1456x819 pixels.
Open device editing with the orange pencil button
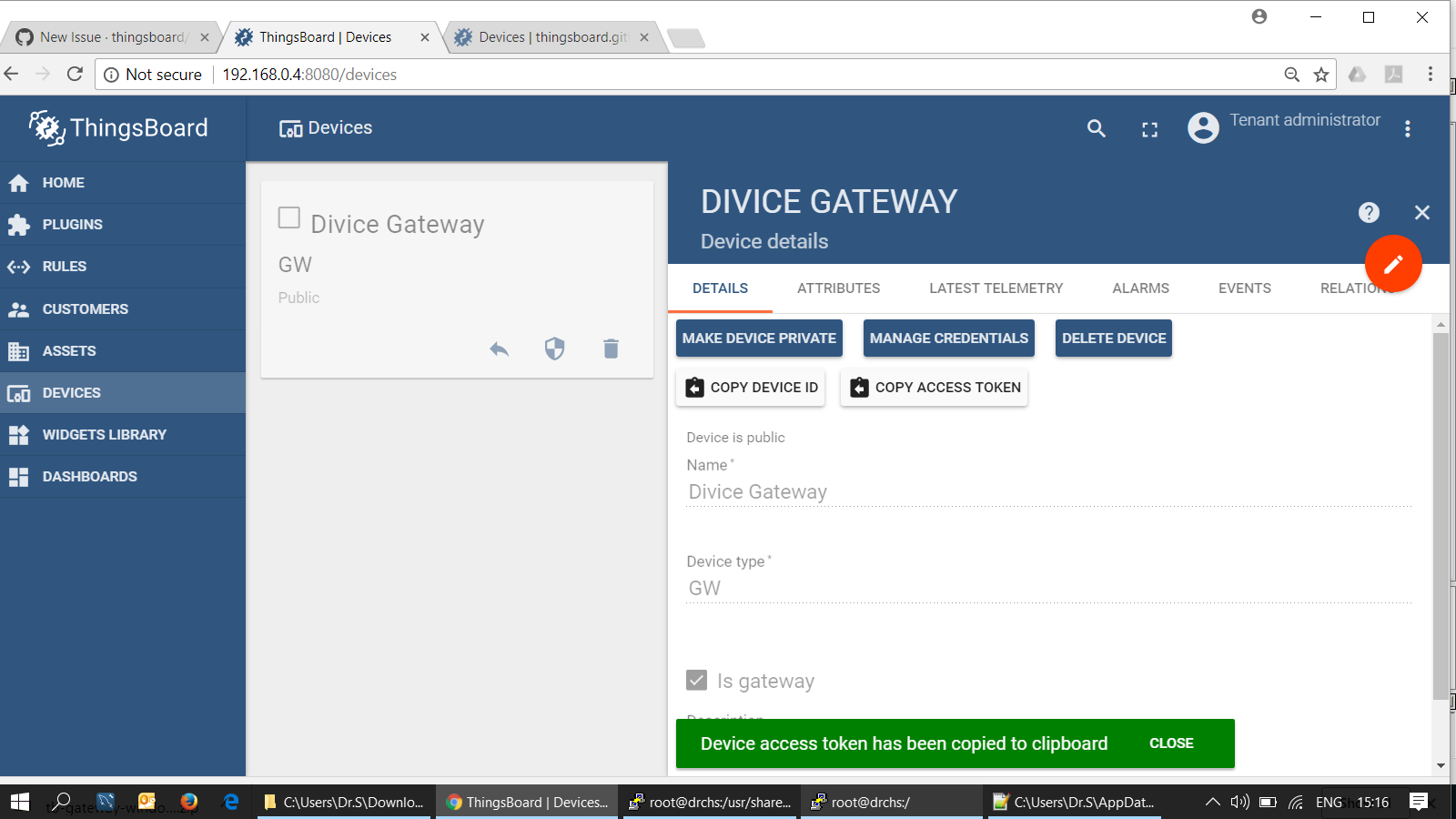1392,263
